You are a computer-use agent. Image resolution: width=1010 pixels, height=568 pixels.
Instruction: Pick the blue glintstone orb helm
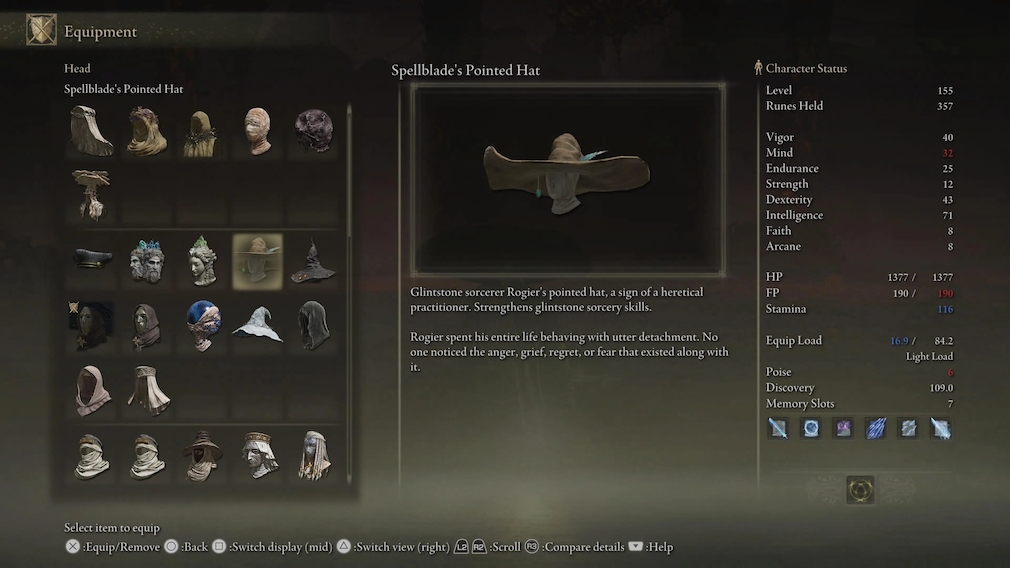pyautogui.click(x=202, y=325)
